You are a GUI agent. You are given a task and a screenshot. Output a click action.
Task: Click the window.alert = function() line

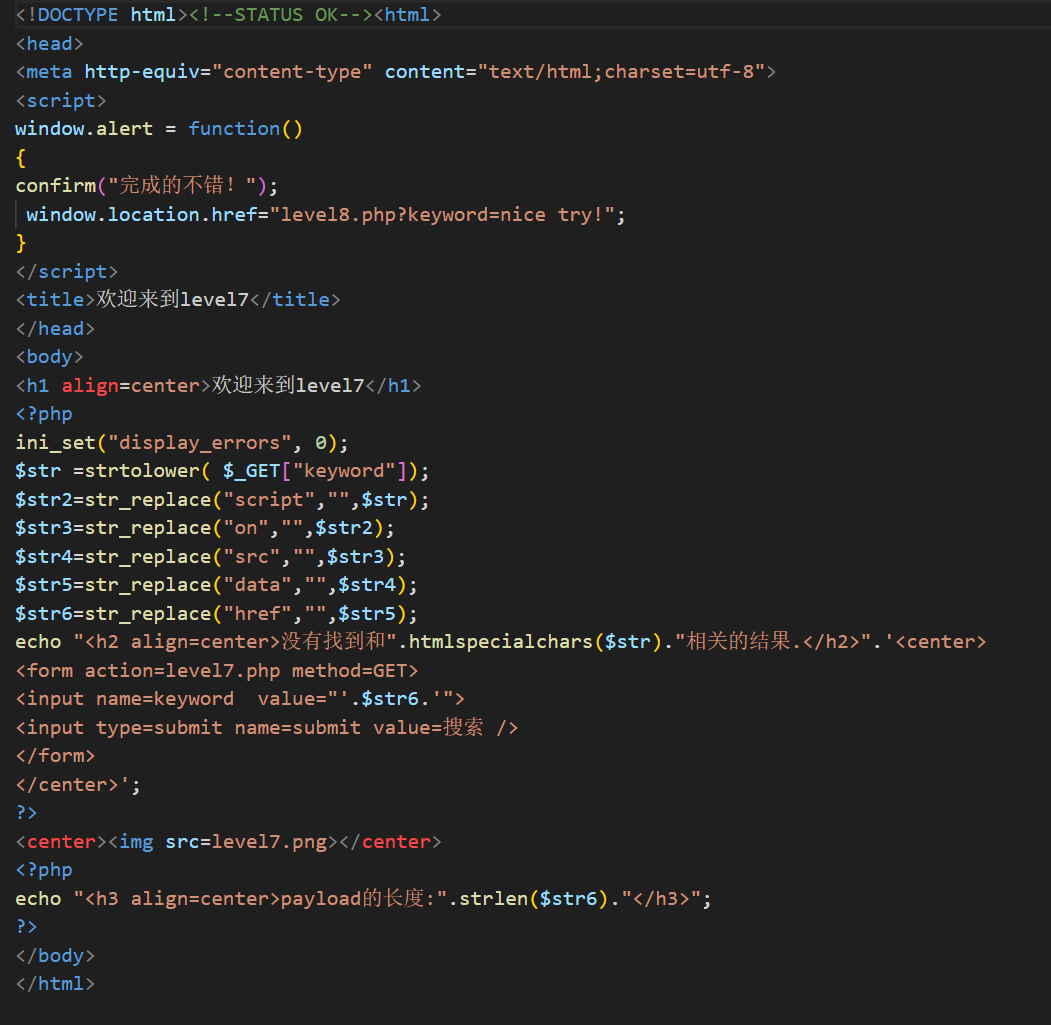pos(159,129)
